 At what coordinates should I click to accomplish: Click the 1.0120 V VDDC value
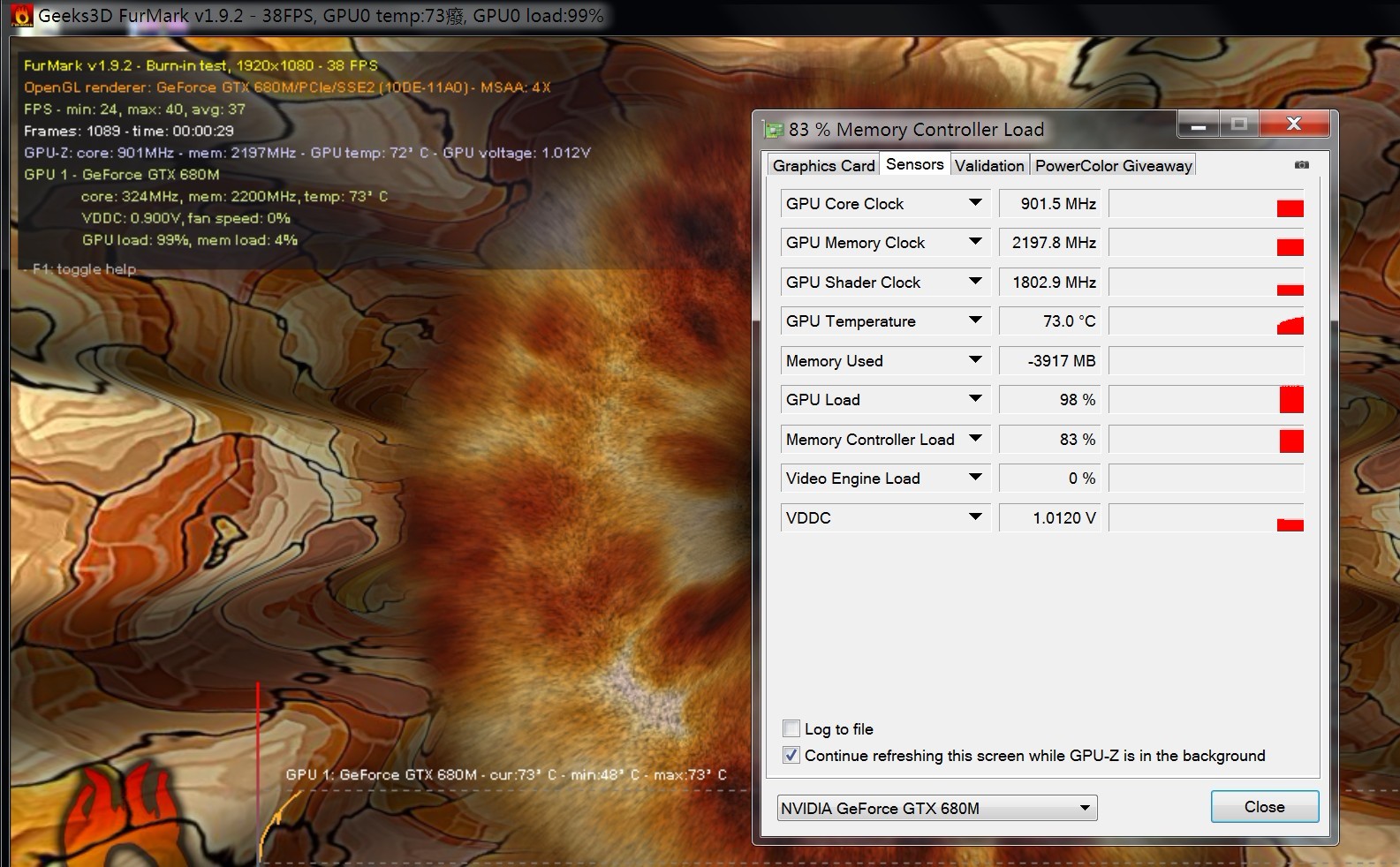[1050, 517]
